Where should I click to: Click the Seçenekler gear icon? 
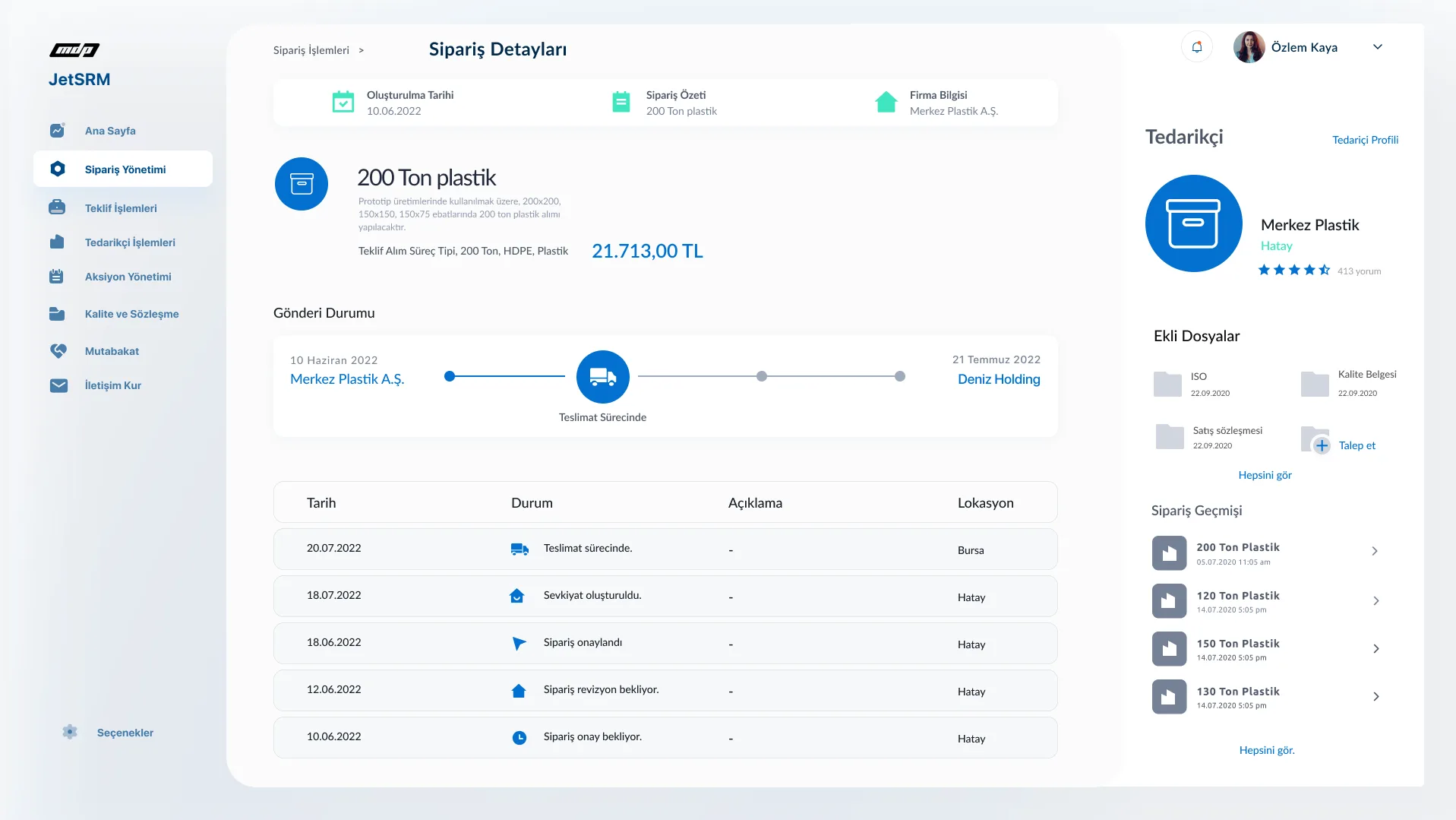coord(70,732)
